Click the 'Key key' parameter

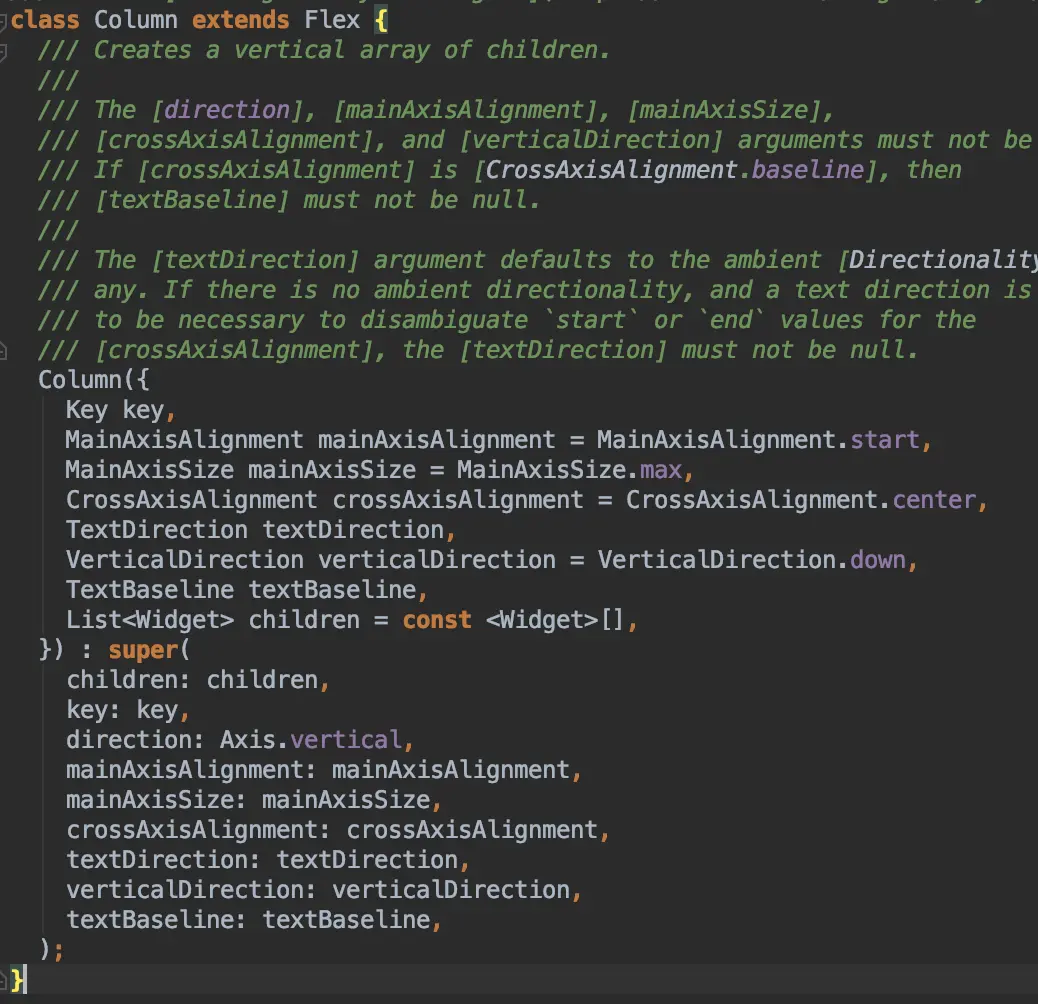click(115, 410)
